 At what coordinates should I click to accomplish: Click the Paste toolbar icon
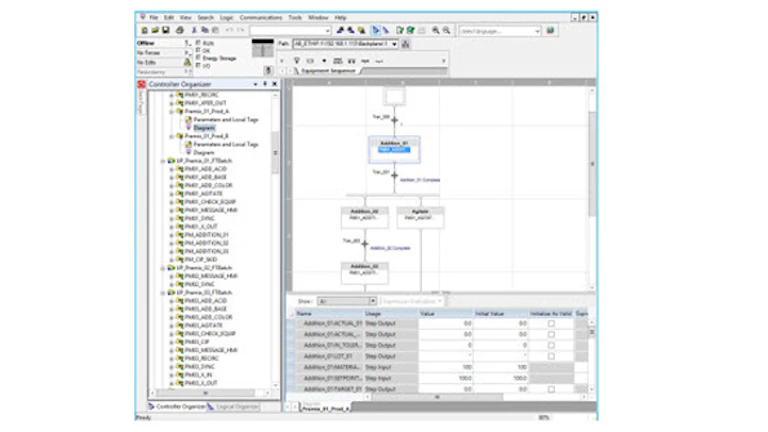[x=215, y=30]
